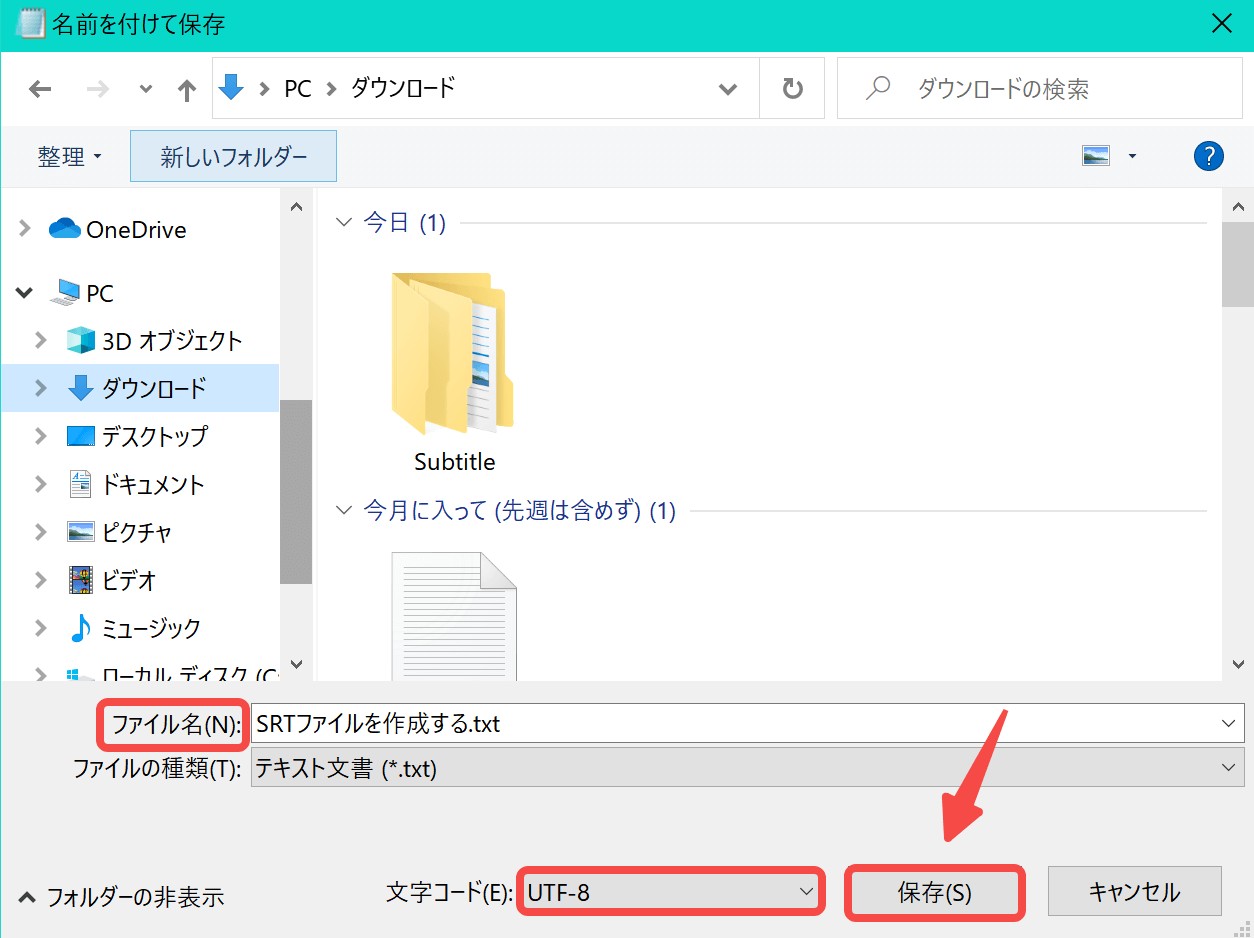Open the 文字コード UTF-8 dropdown
Viewport: 1254px width, 938px height.
coord(670,892)
